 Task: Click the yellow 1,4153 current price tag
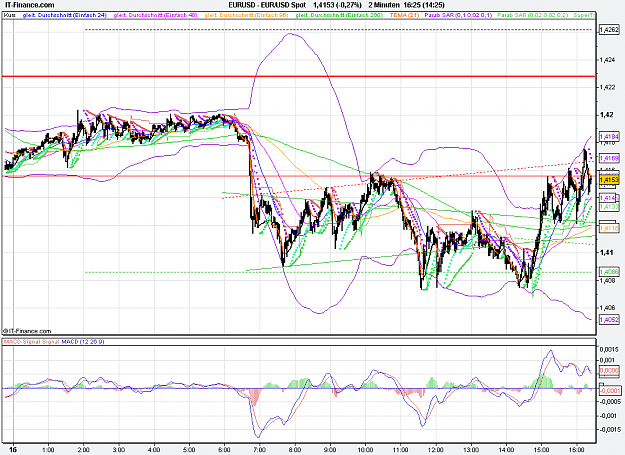(x=609, y=180)
